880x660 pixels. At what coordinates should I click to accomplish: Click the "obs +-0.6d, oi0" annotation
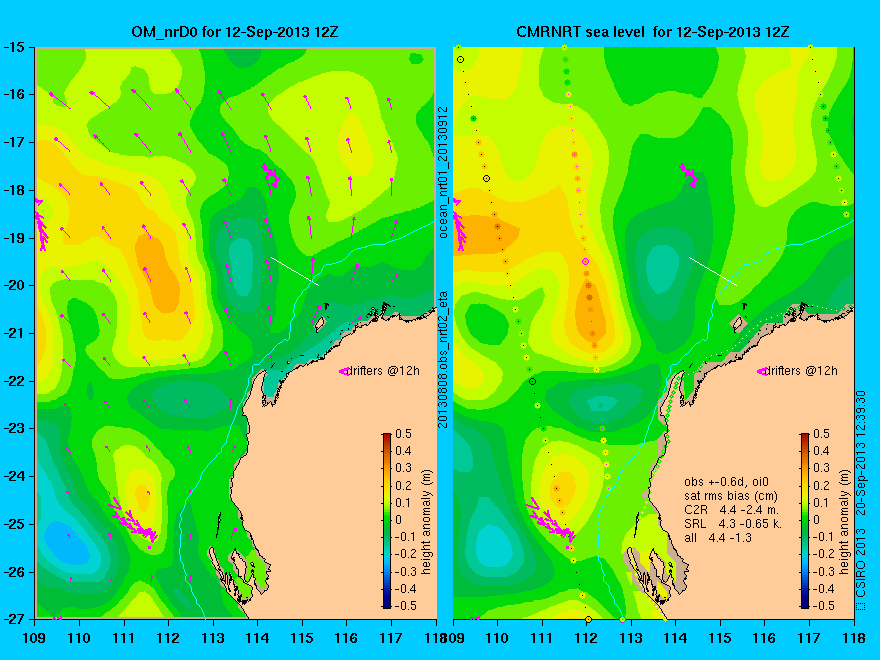[726, 482]
